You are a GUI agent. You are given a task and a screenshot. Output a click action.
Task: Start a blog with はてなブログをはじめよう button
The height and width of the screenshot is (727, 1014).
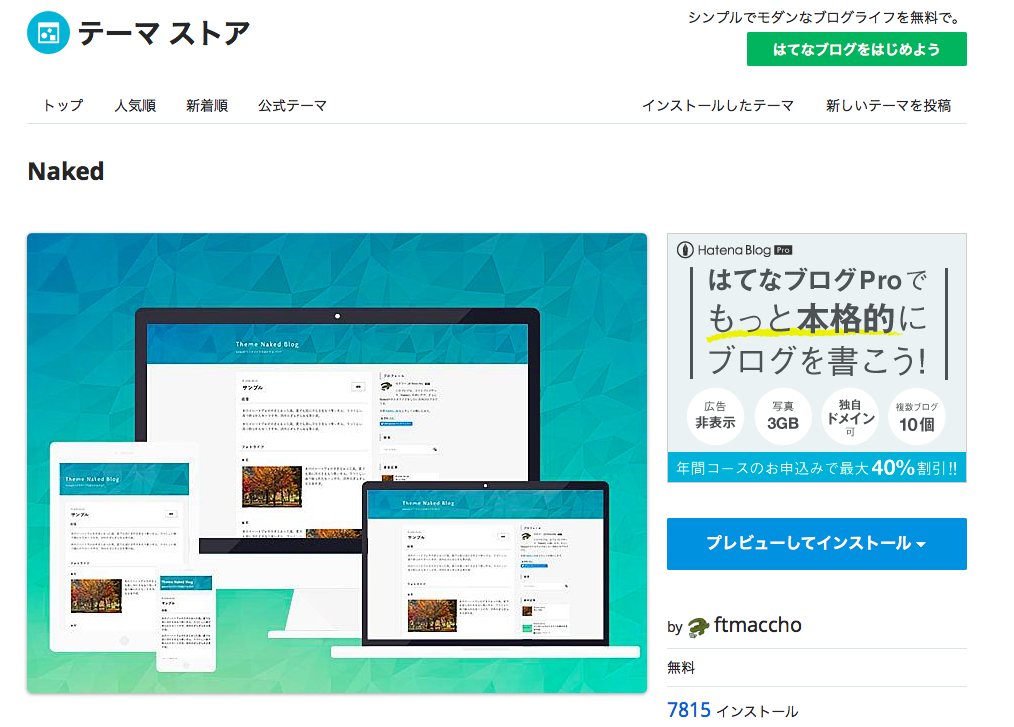856,49
